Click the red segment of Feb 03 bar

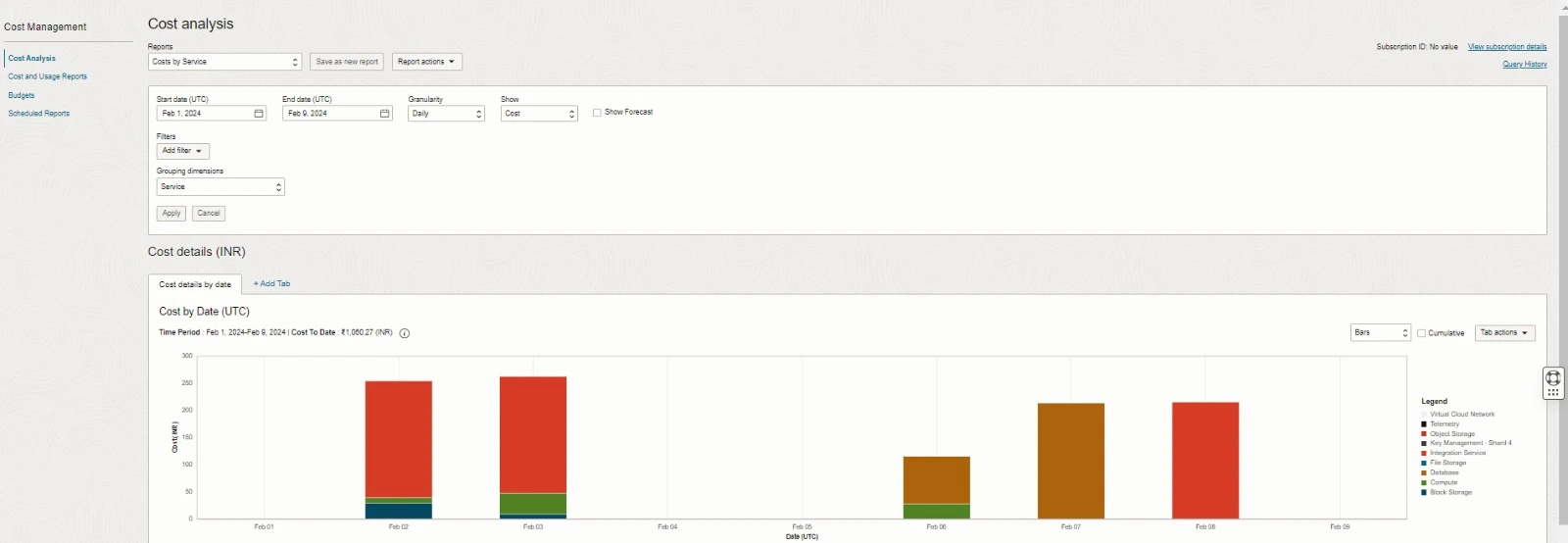(533, 435)
